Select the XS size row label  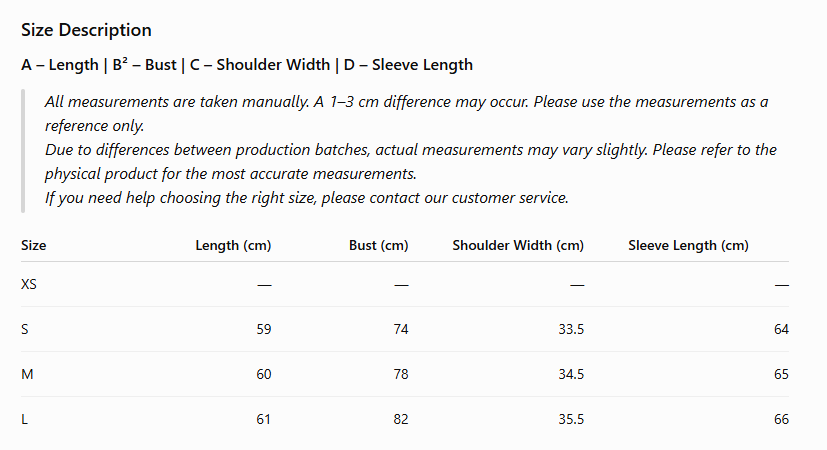point(29,284)
